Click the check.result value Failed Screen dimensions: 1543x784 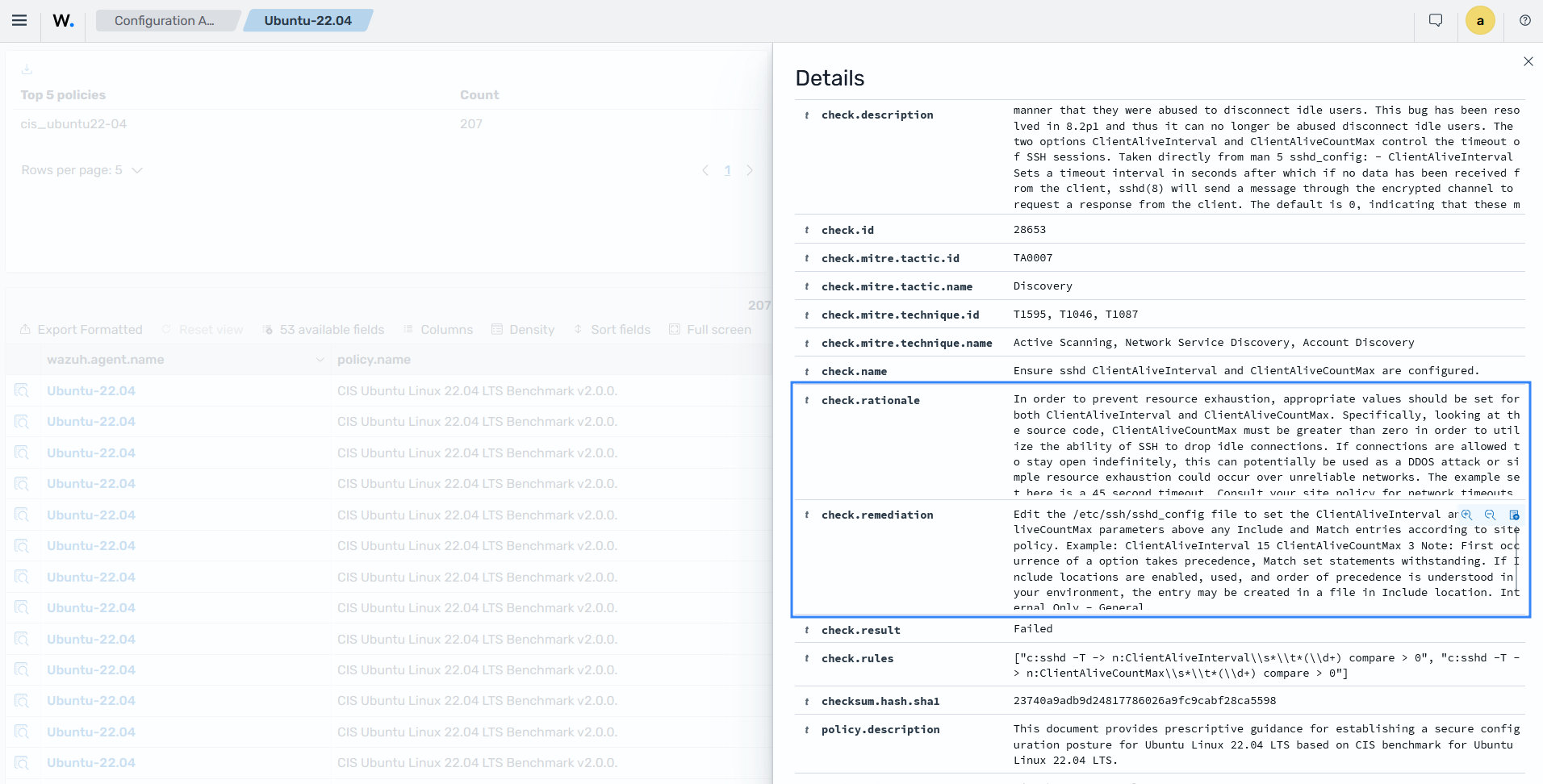coord(1033,629)
